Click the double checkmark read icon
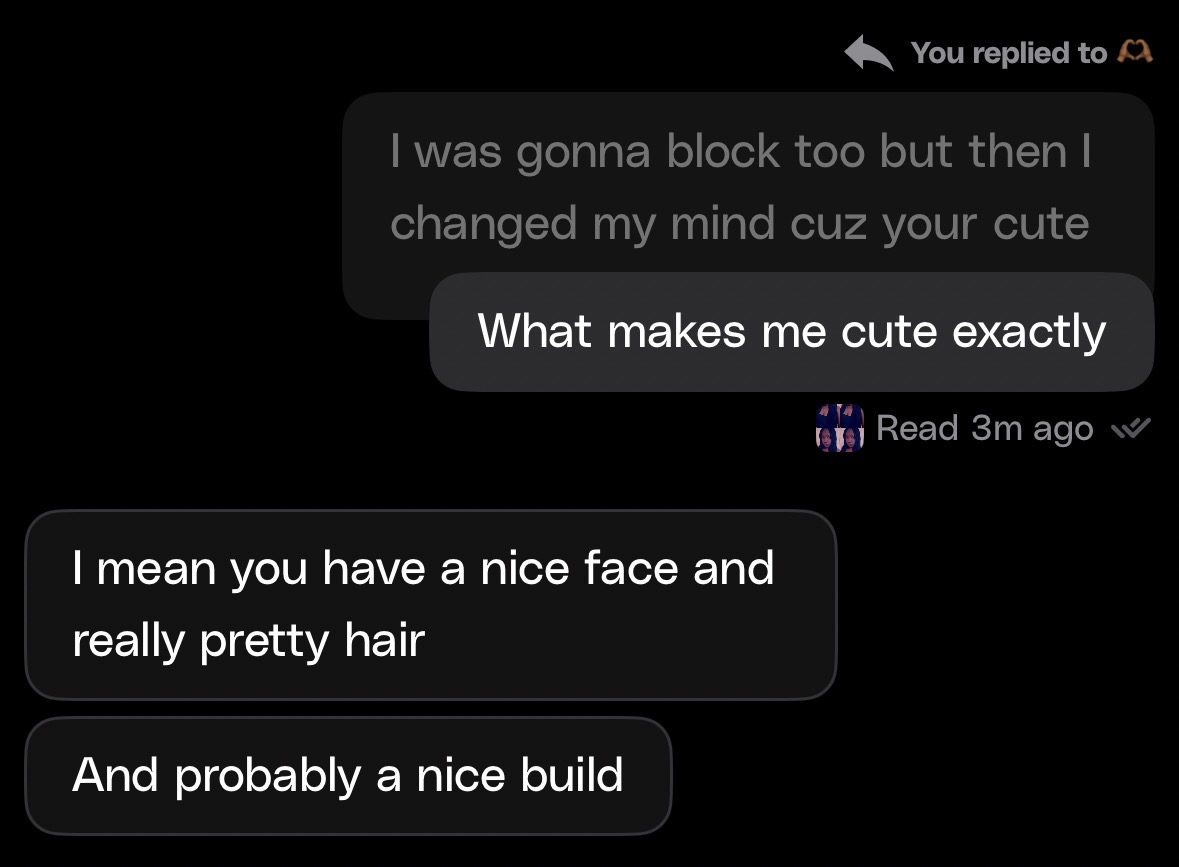This screenshot has height=867, width=1179. click(1130, 429)
